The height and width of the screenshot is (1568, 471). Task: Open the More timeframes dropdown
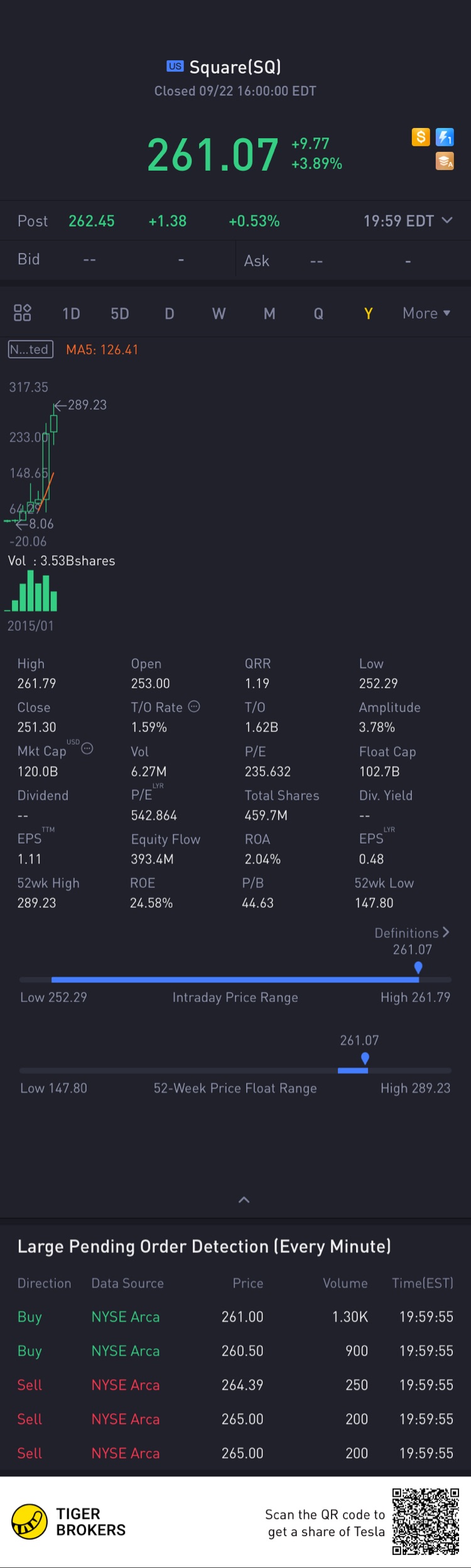click(426, 313)
